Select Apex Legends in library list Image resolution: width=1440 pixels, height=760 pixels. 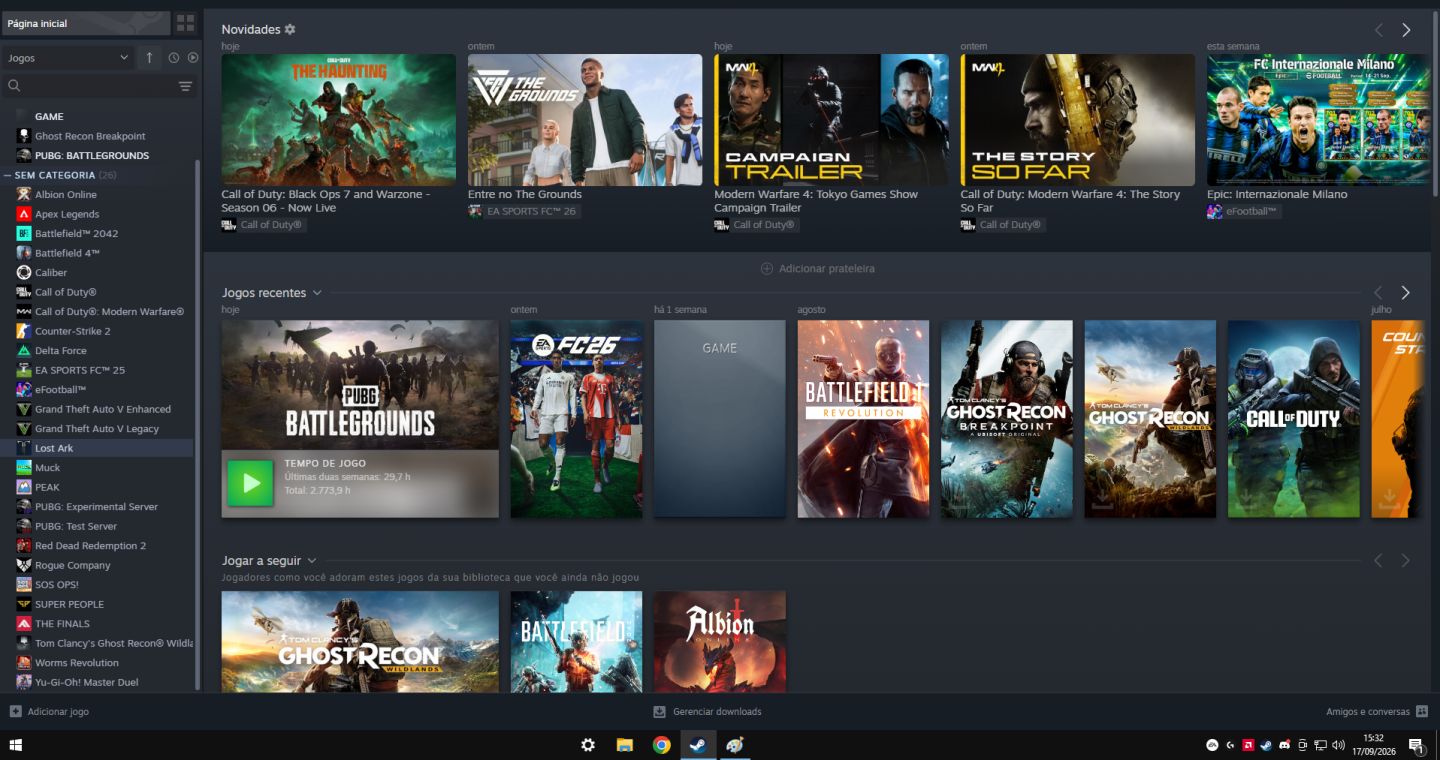coord(98,214)
